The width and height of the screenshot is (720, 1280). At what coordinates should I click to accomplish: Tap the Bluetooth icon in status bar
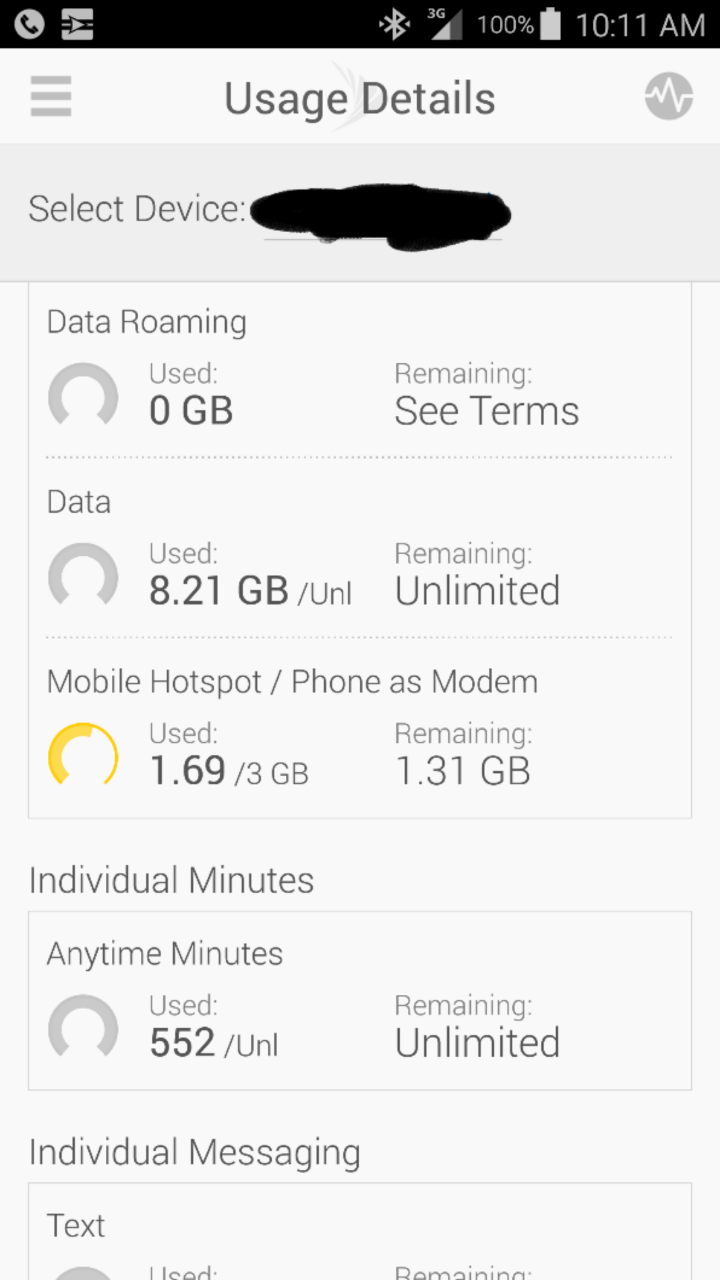click(395, 24)
